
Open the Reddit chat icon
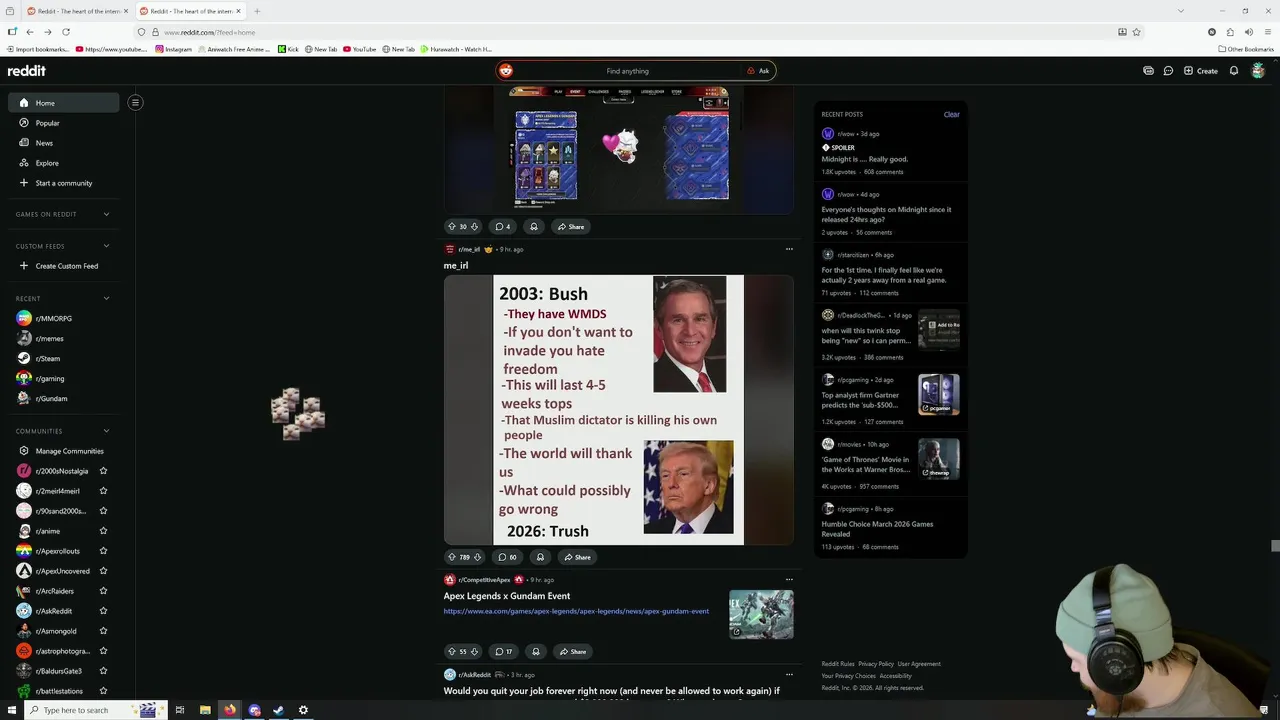click(x=1168, y=71)
